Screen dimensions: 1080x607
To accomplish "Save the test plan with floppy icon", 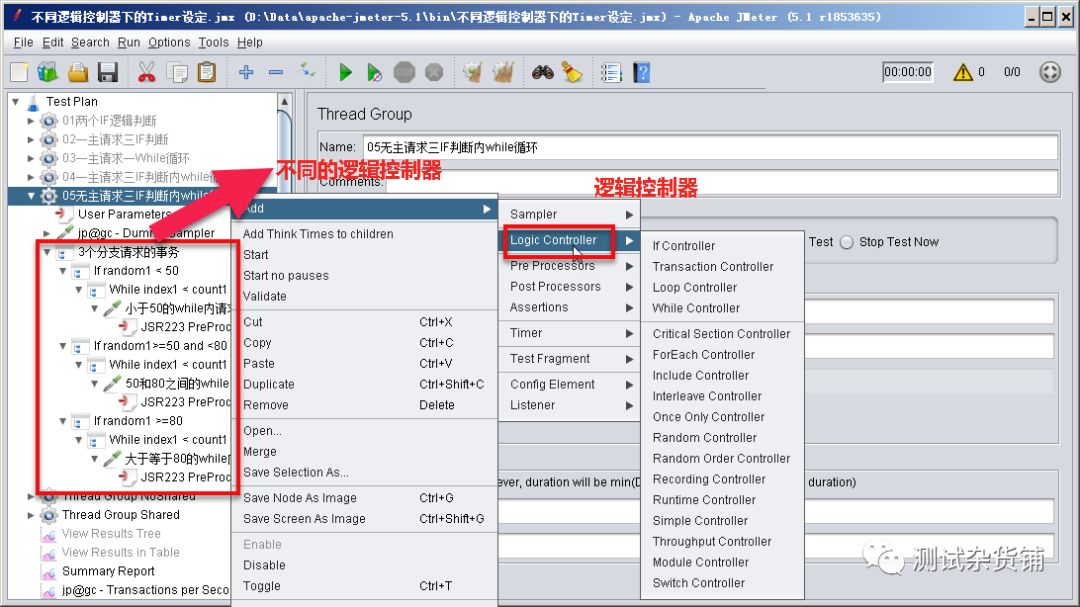I will (x=108, y=72).
